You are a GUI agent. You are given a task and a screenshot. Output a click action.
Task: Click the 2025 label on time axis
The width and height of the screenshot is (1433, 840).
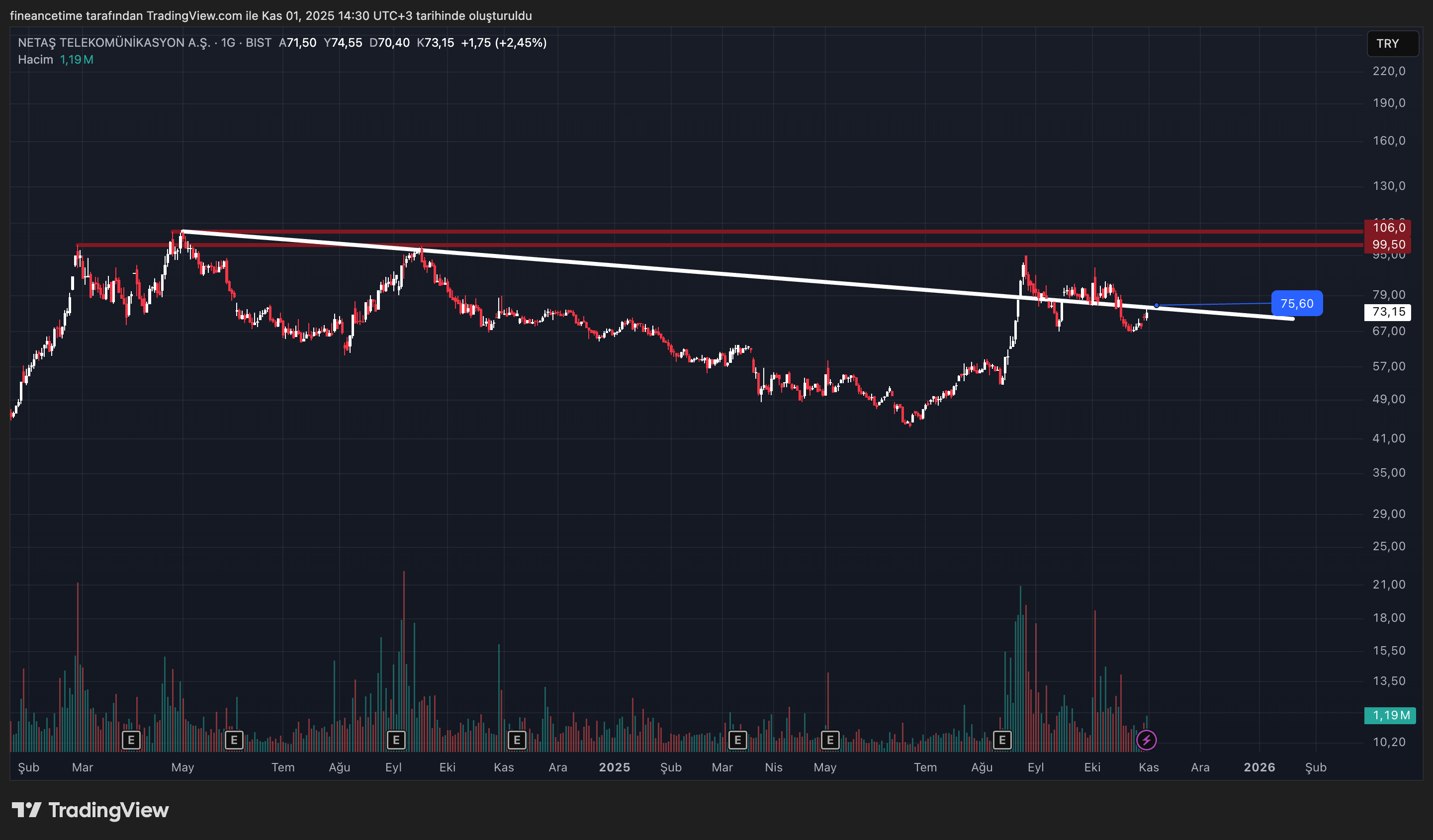pyautogui.click(x=614, y=767)
